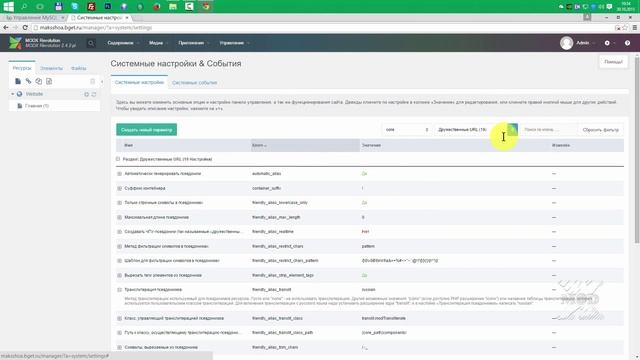640x360 pixels.
Task: Collapse the left resource tree panel arrow
Action: [x=102, y=81]
